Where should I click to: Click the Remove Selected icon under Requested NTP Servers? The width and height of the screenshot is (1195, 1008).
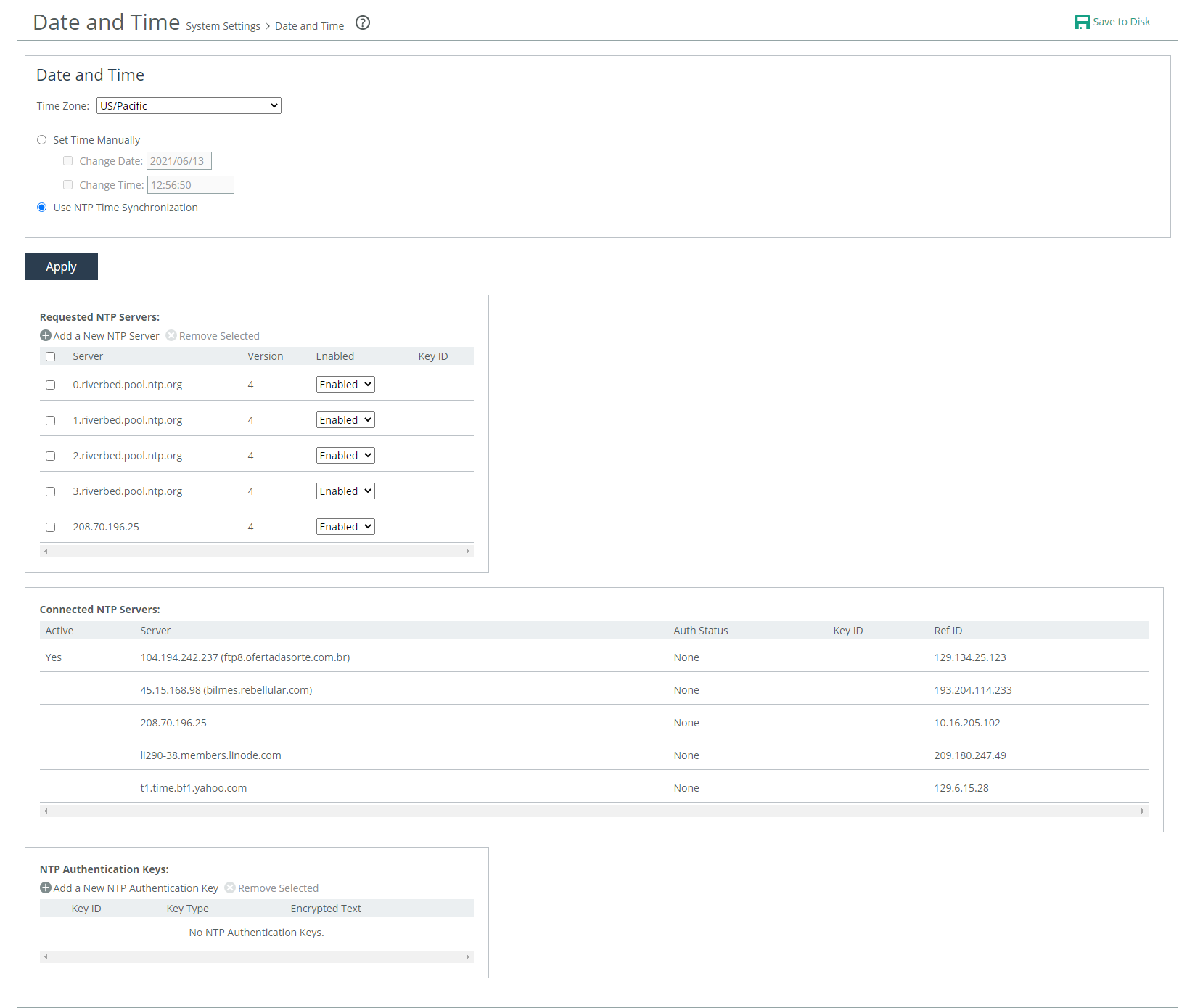click(171, 336)
